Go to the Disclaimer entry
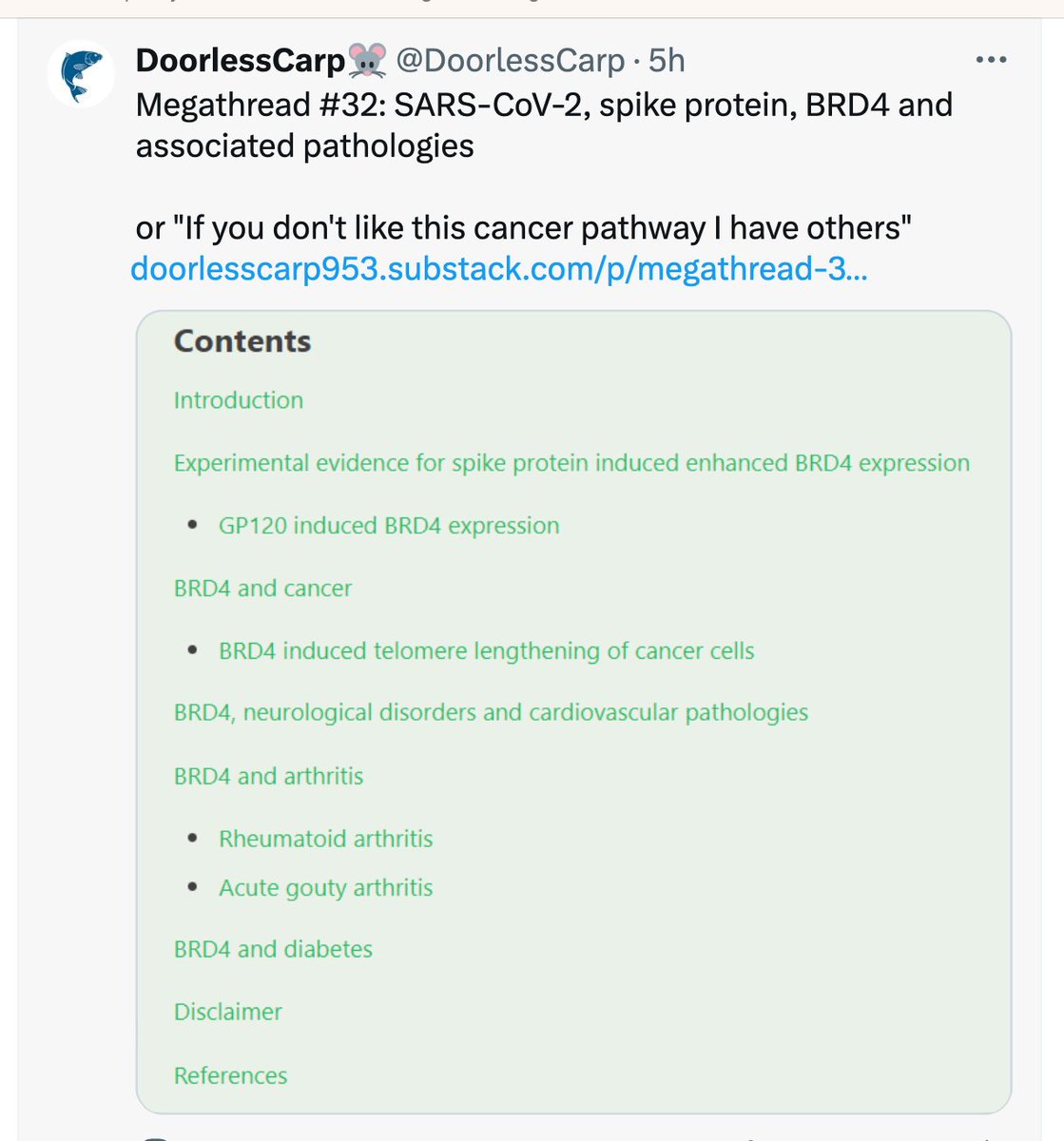Viewport: 1064px width, 1141px height. point(228,1012)
